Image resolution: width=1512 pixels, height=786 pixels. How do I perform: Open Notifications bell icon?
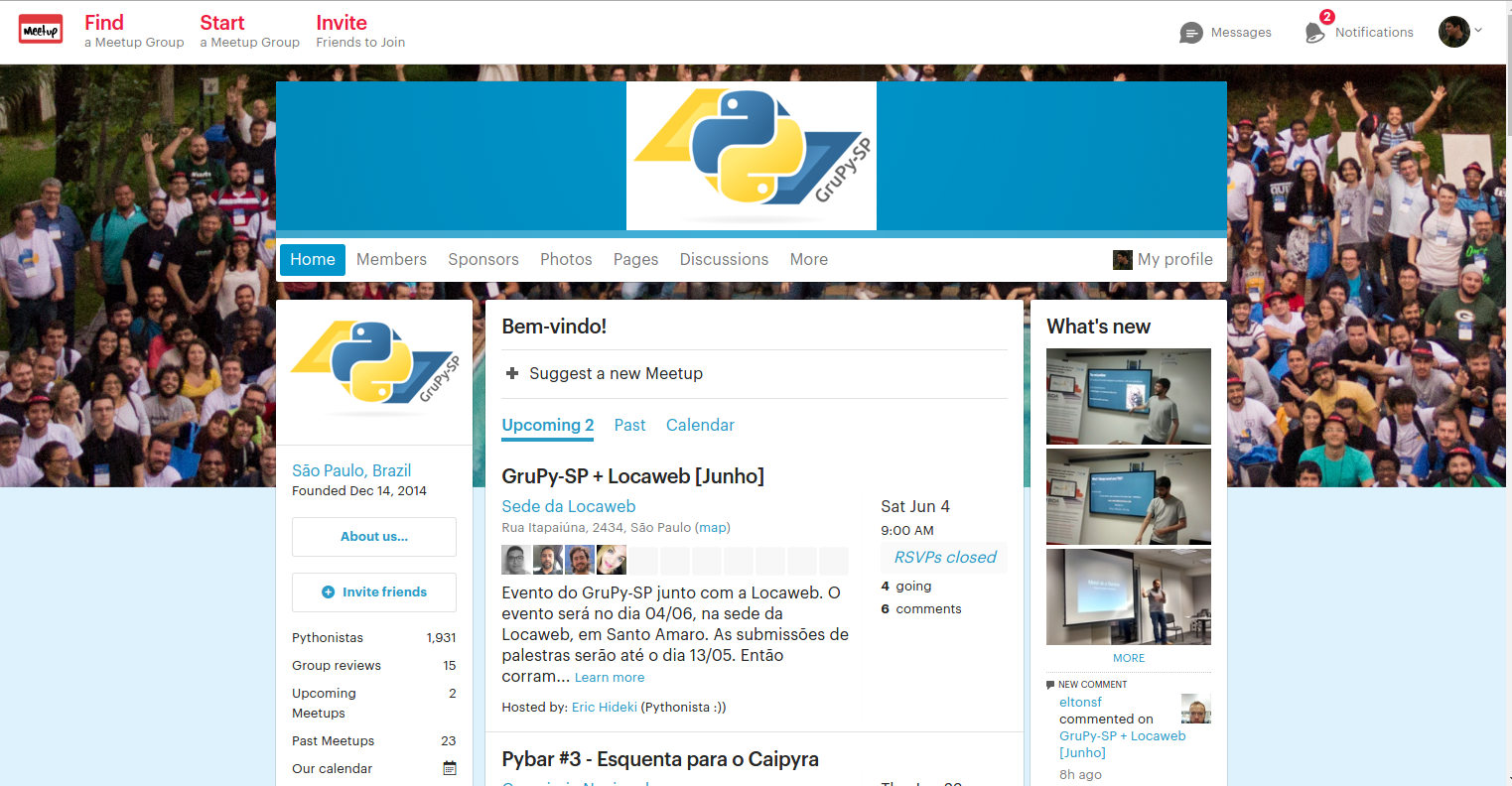tap(1315, 33)
